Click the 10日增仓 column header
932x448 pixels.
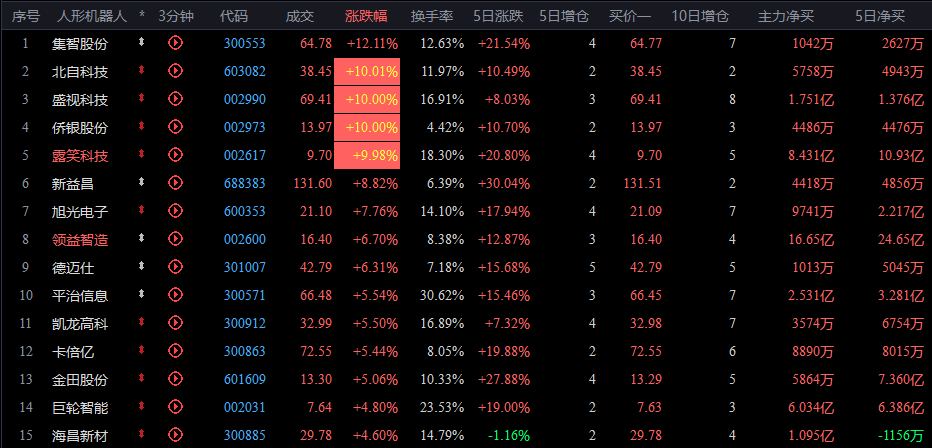point(700,16)
